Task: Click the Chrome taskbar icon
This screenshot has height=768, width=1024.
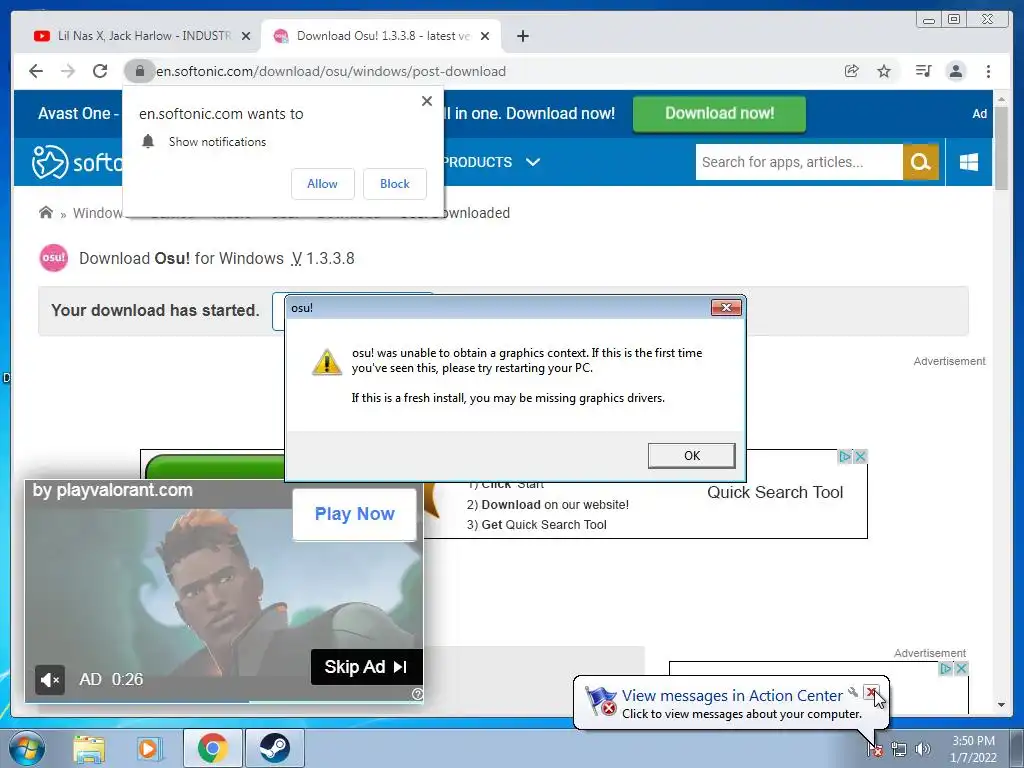Action: (x=213, y=748)
